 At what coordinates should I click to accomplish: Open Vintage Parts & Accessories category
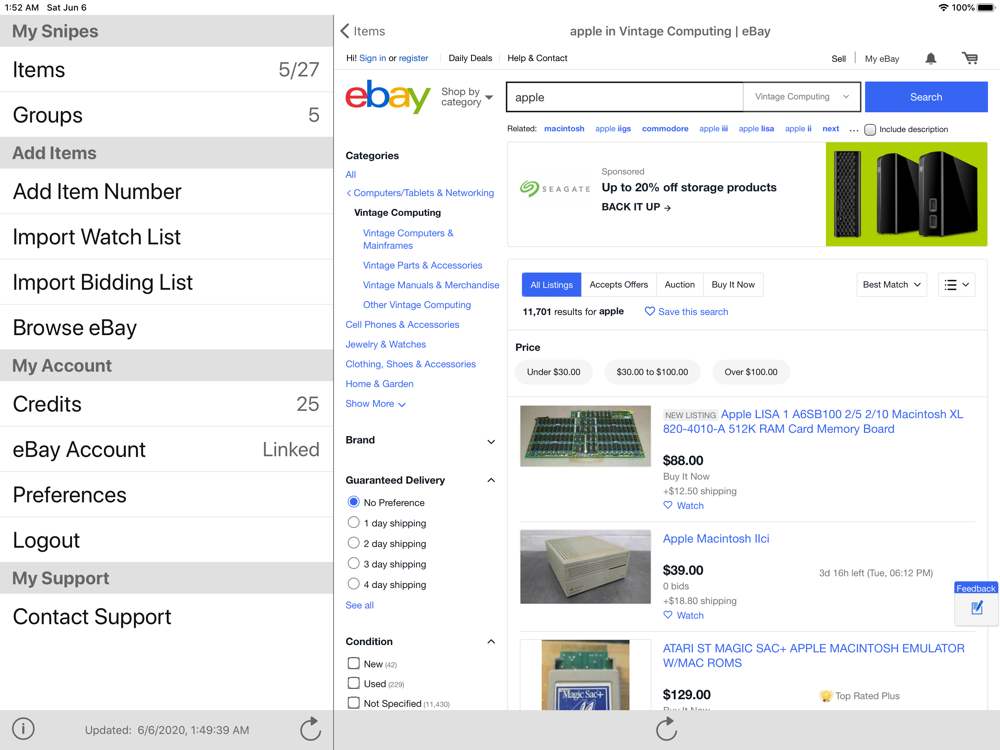[x=422, y=265]
